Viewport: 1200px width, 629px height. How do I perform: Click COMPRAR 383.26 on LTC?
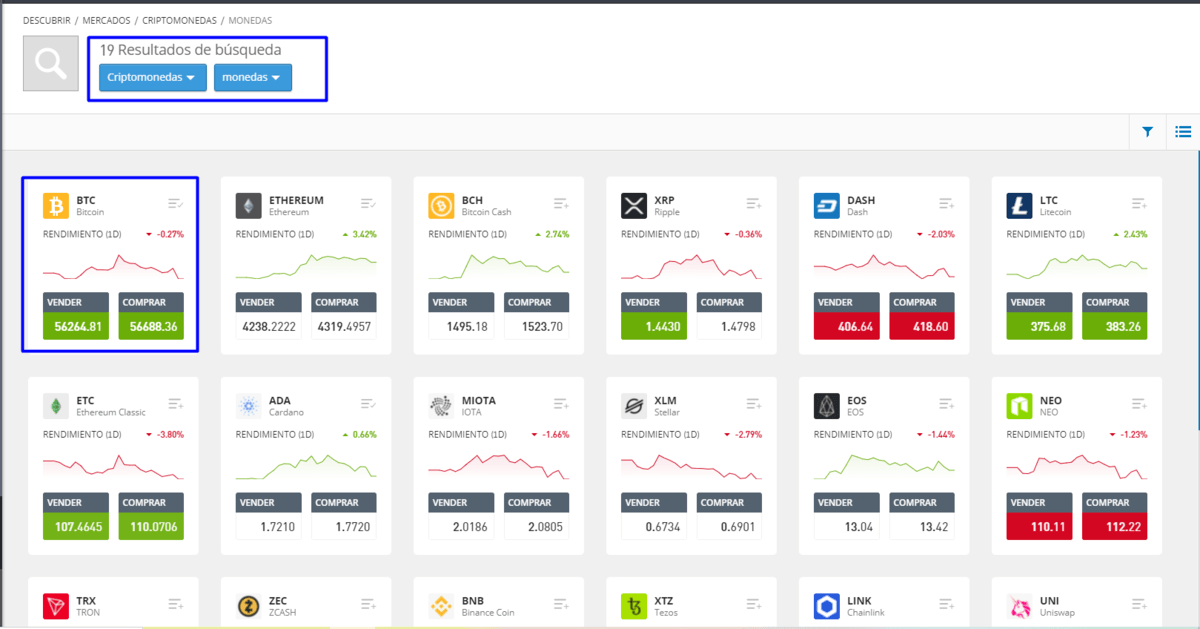1115,316
